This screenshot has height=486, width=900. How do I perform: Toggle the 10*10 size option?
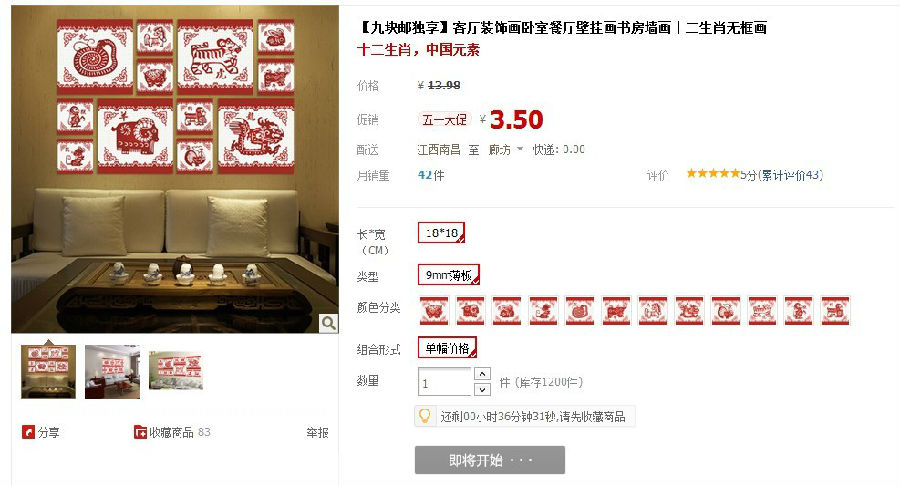point(441,232)
